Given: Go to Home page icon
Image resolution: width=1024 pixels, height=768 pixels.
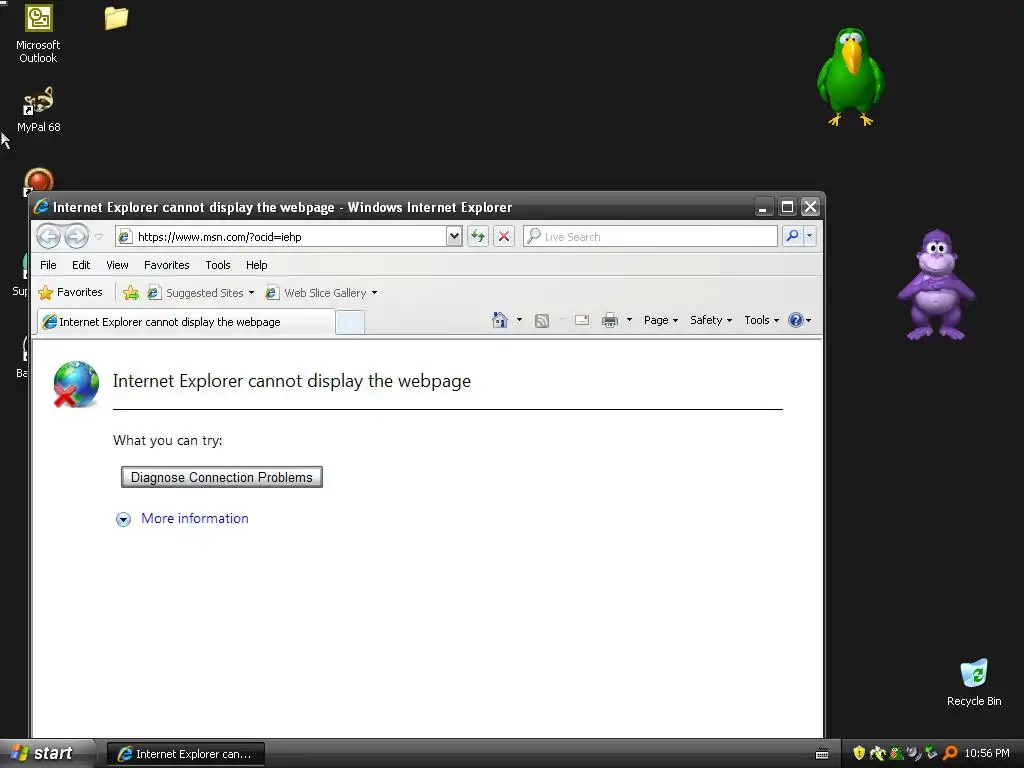Looking at the screenshot, I should pyautogui.click(x=500, y=320).
